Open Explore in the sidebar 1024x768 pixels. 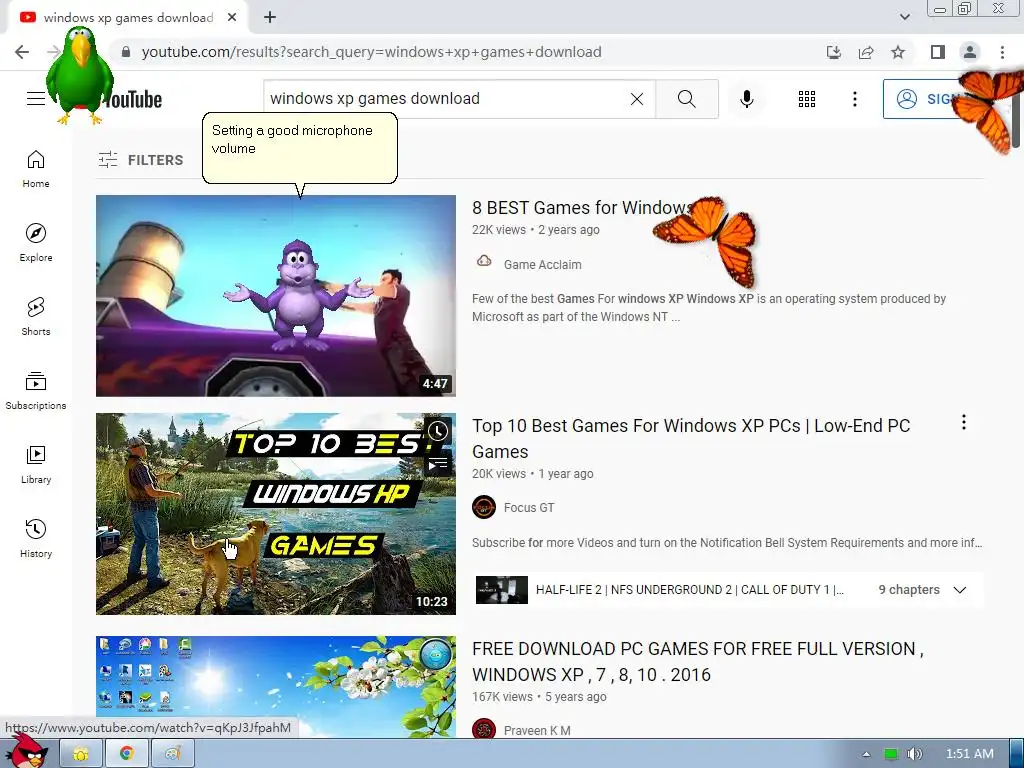(36, 243)
